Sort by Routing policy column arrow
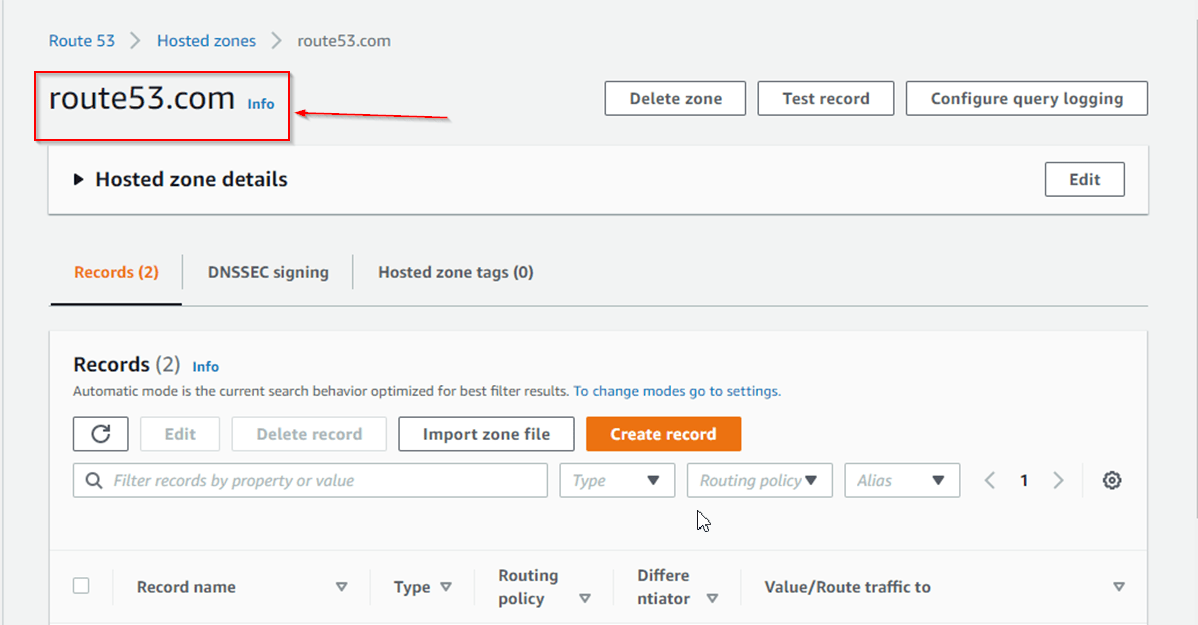 point(584,599)
